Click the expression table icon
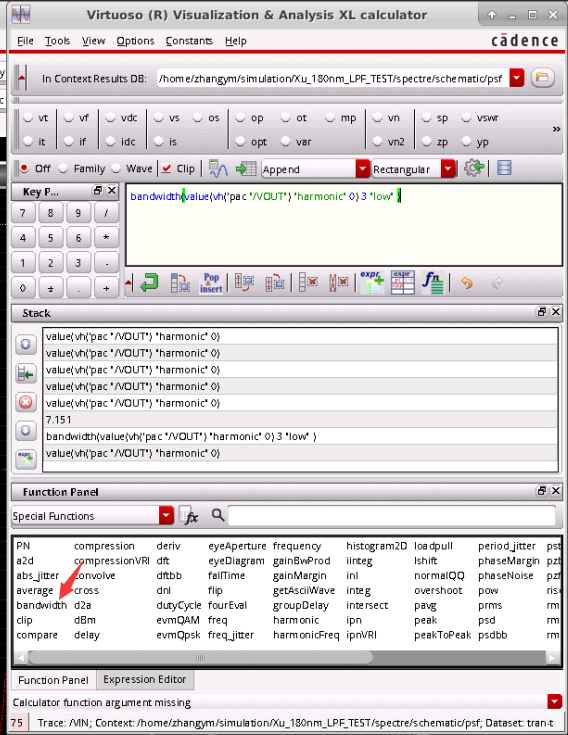The image size is (568, 735). [403, 283]
